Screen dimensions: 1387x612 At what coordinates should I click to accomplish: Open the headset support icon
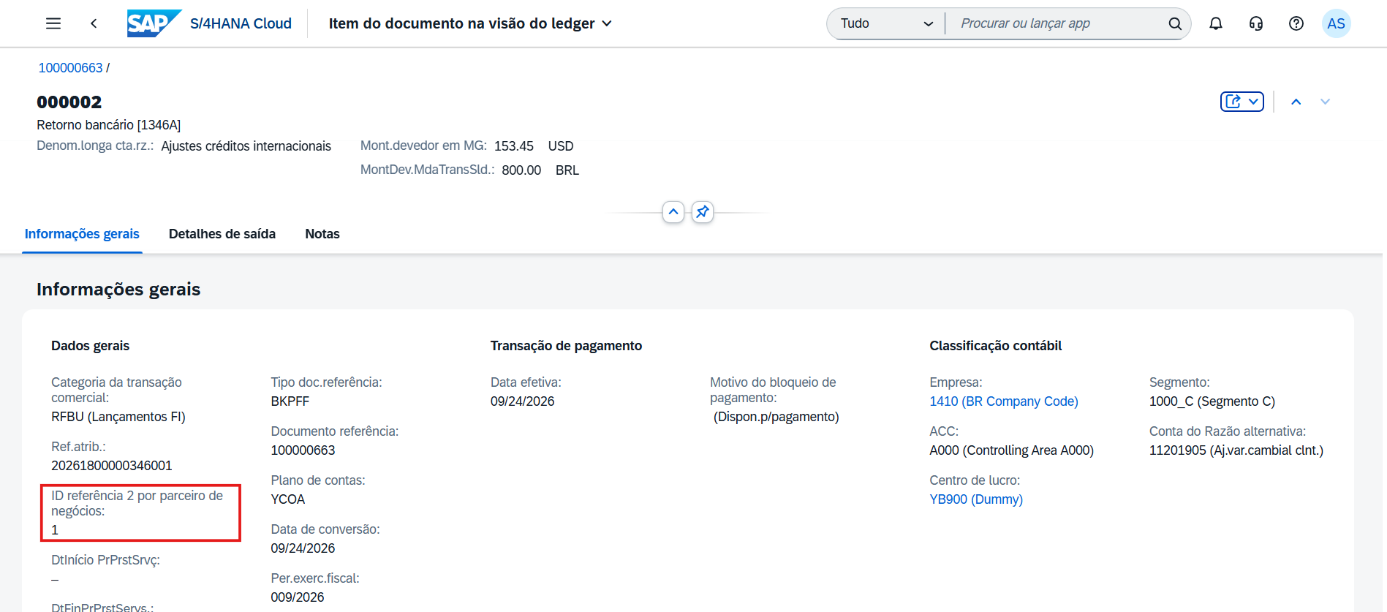click(x=1256, y=23)
